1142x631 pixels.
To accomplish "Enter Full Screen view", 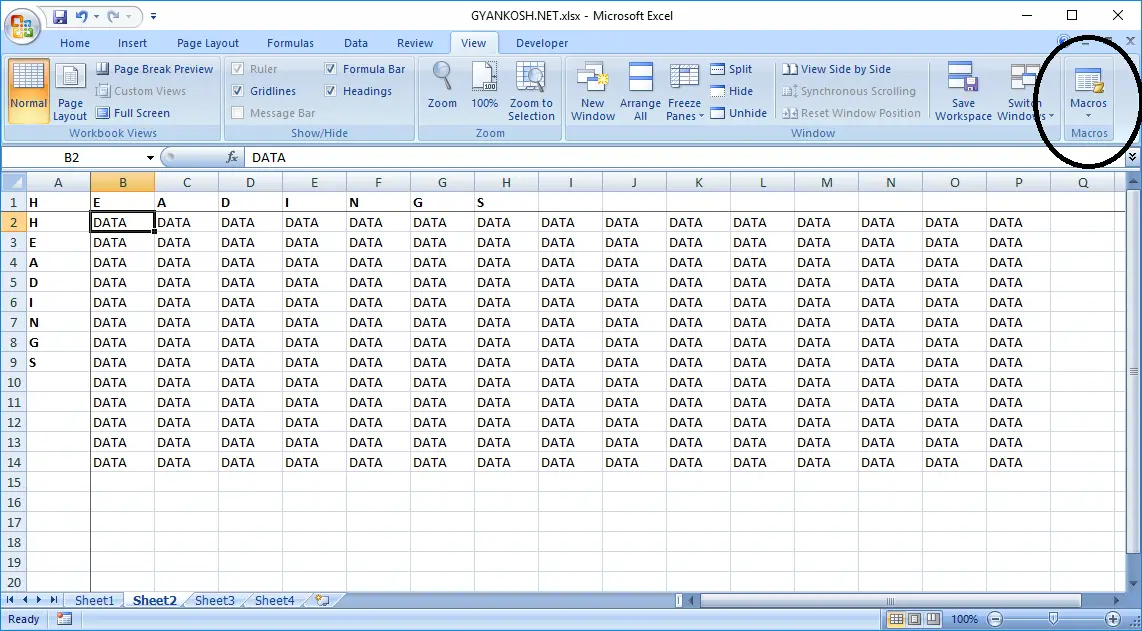I will tap(133, 113).
